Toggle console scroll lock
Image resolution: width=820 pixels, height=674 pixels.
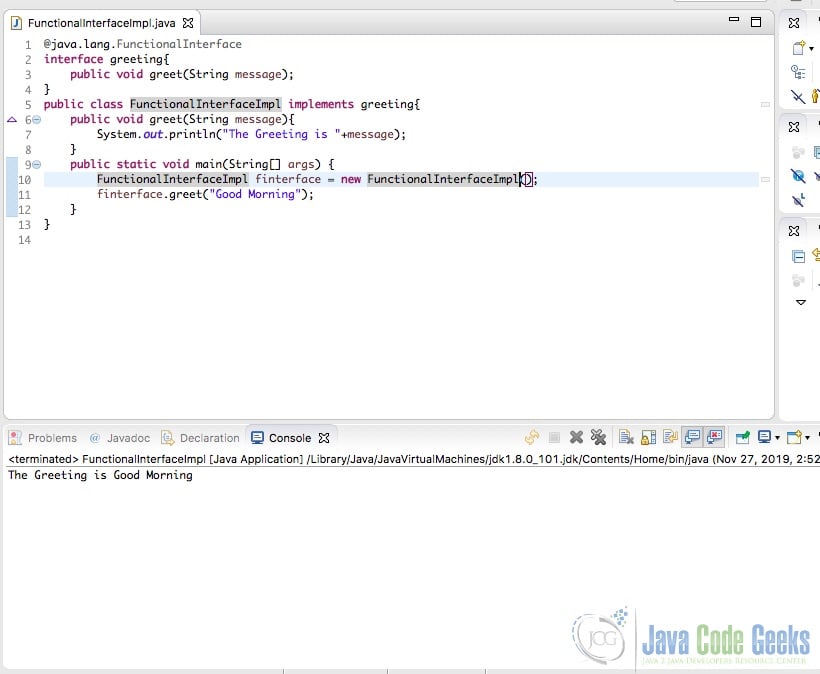[648, 437]
